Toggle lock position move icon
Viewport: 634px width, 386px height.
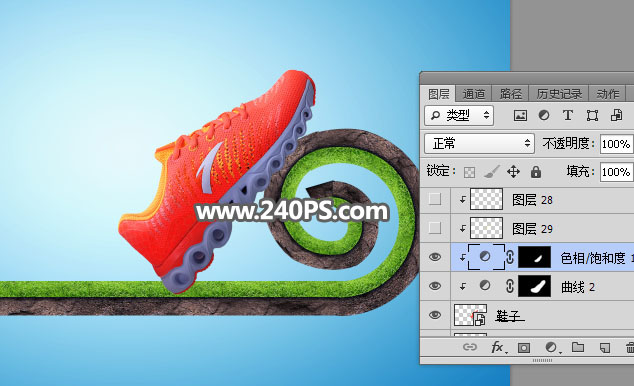[514, 172]
